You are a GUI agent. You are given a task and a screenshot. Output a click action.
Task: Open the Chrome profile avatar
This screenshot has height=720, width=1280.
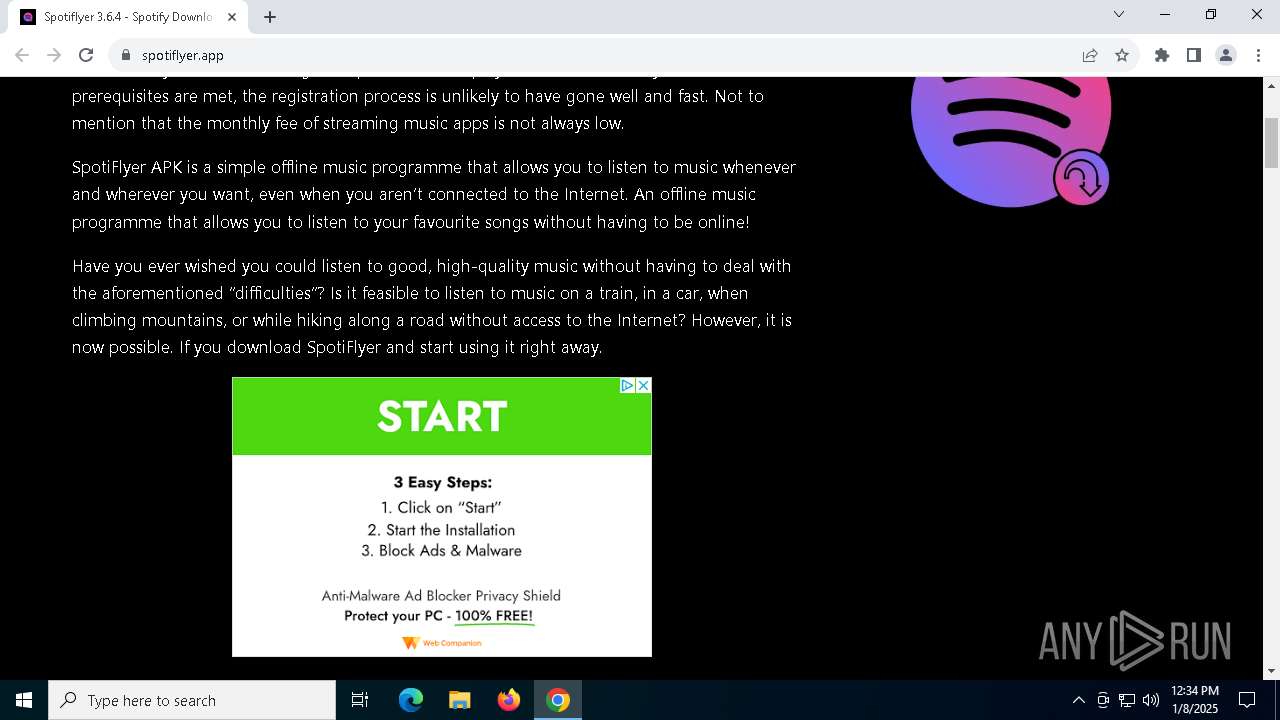1226,55
